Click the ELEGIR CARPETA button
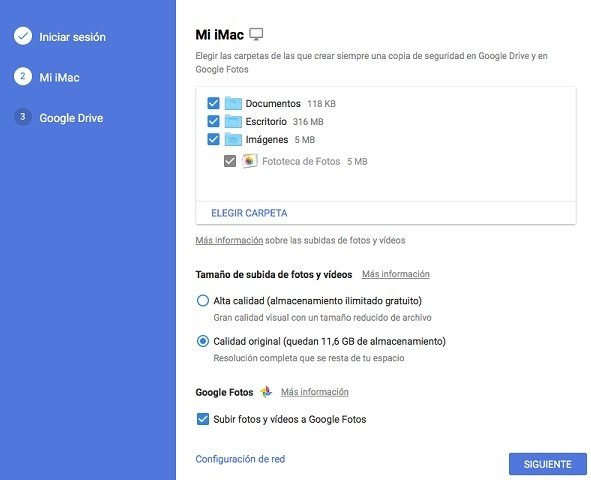The image size is (591, 480). [249, 213]
